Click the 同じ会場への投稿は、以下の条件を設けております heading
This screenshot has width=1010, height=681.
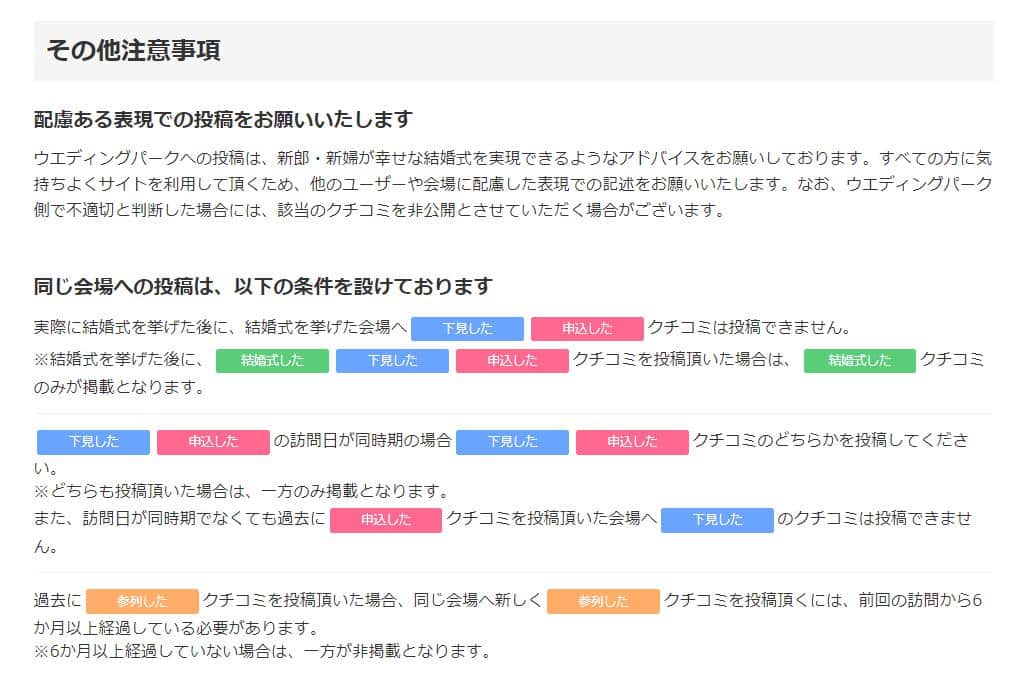(263, 286)
